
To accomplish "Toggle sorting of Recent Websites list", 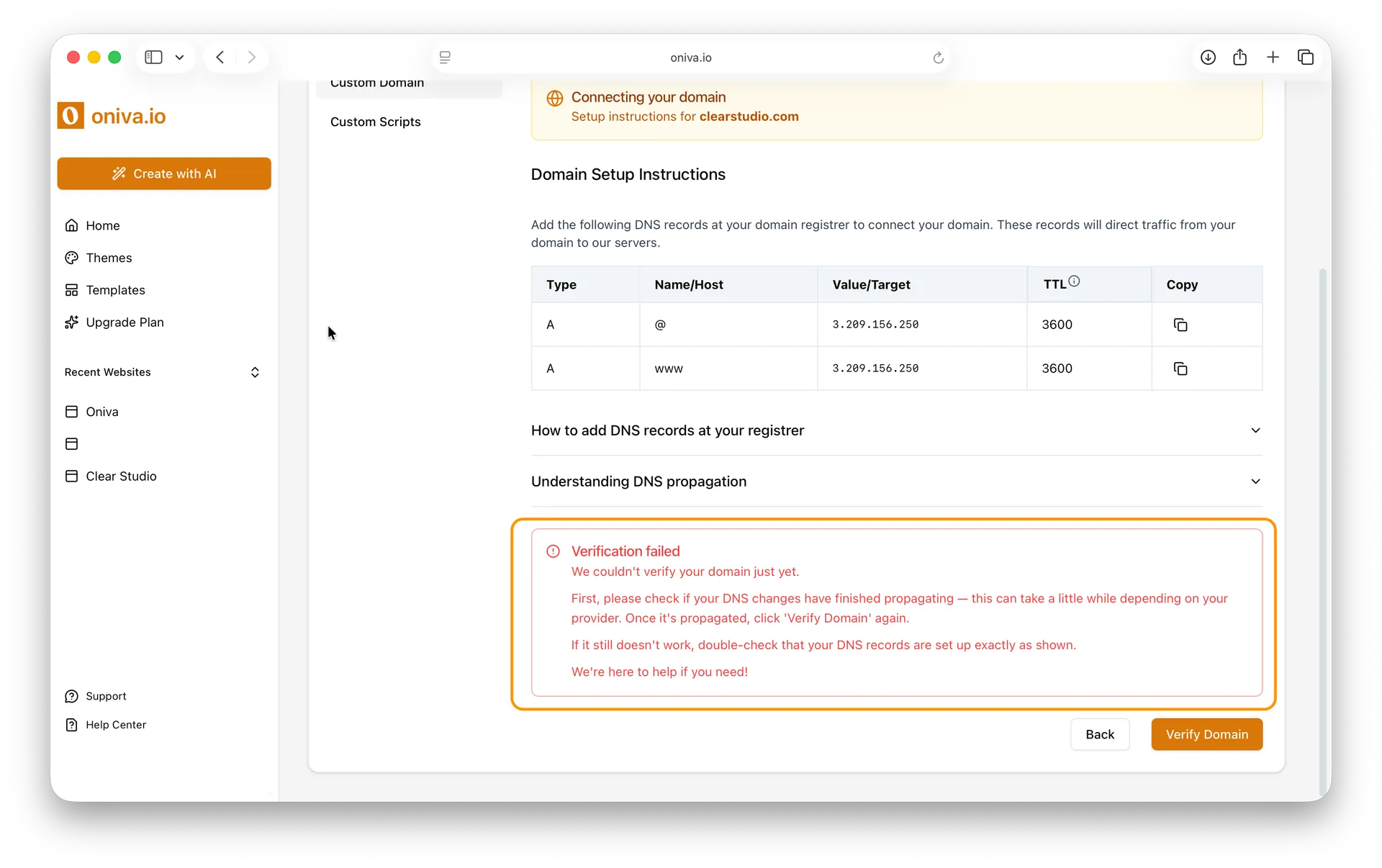I will pyautogui.click(x=254, y=372).
